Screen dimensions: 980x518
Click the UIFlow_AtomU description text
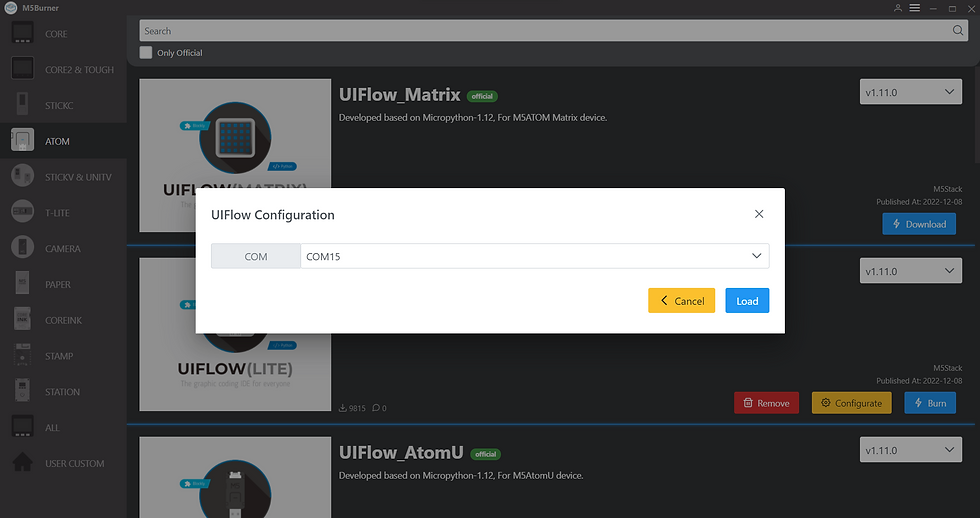461,476
